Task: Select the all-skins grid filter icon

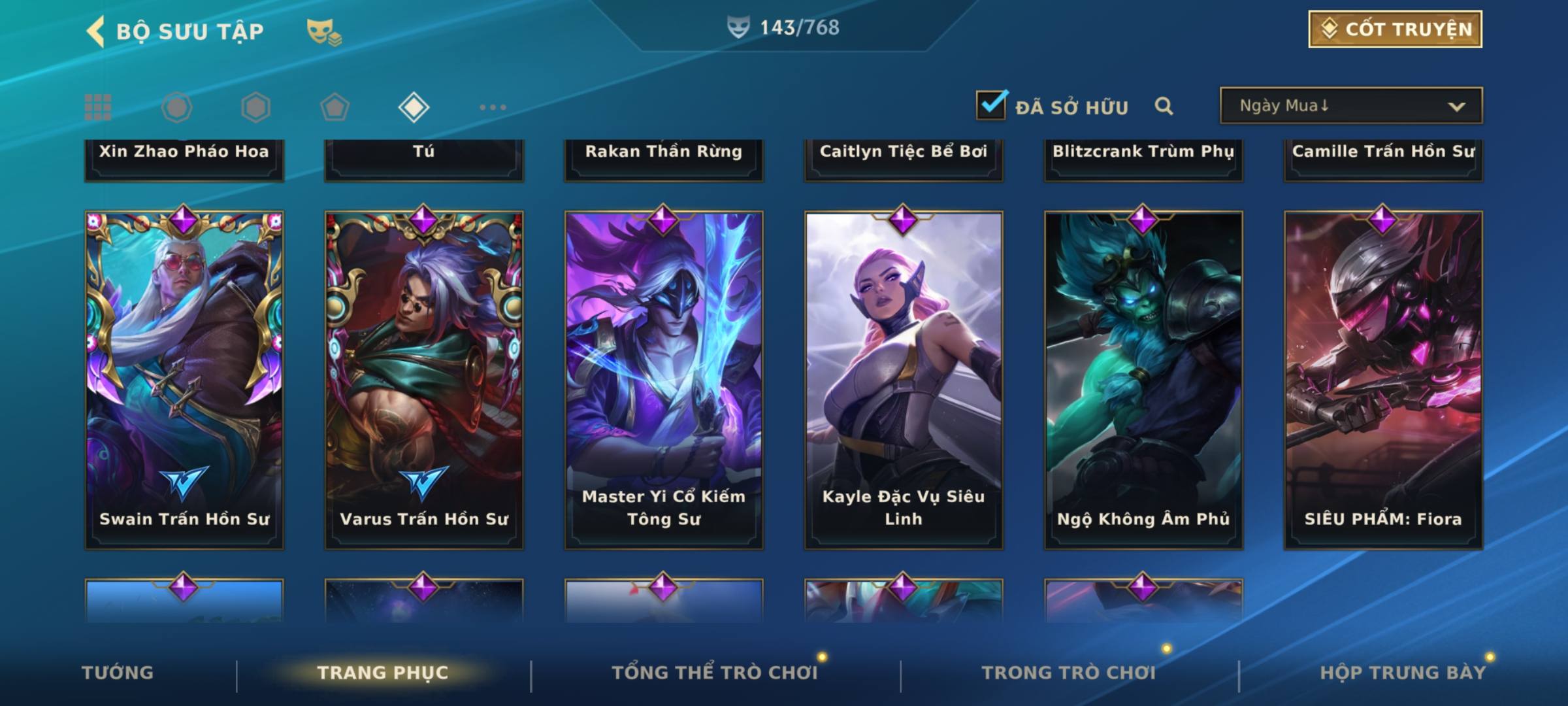Action: point(98,107)
